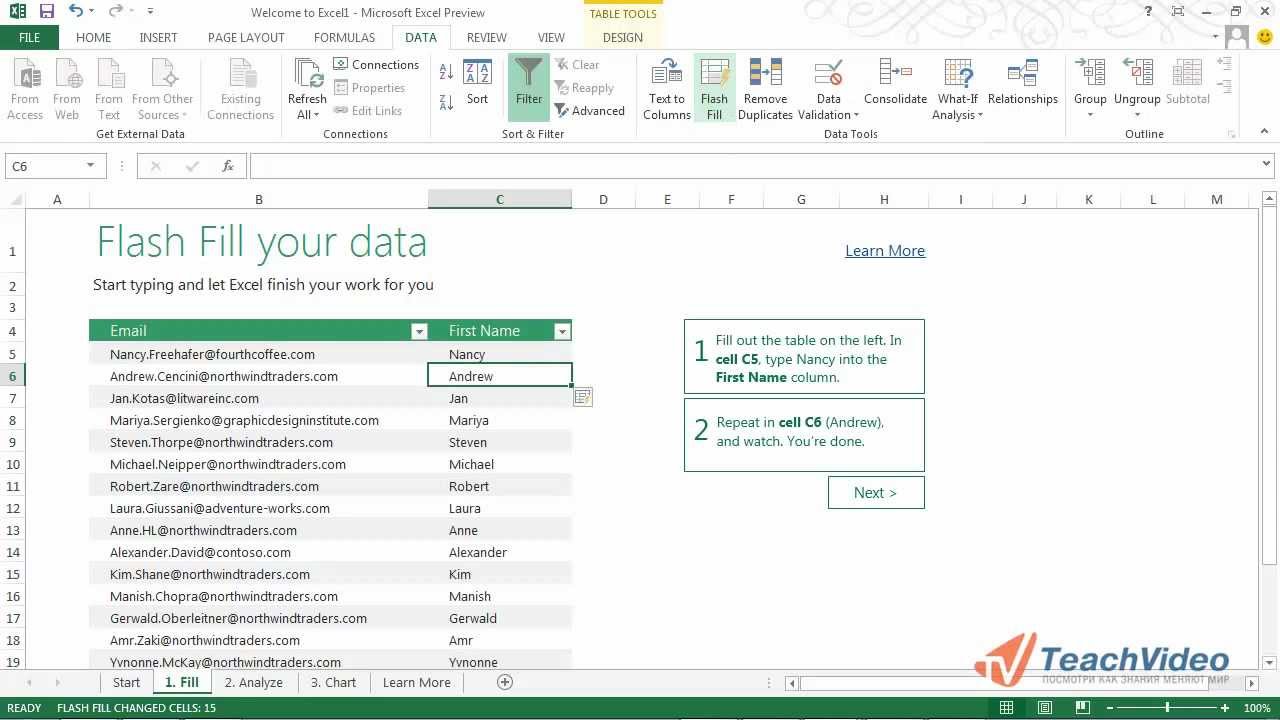Open the Relationships dialog
Viewport: 1280px width, 720px height.
(1022, 82)
